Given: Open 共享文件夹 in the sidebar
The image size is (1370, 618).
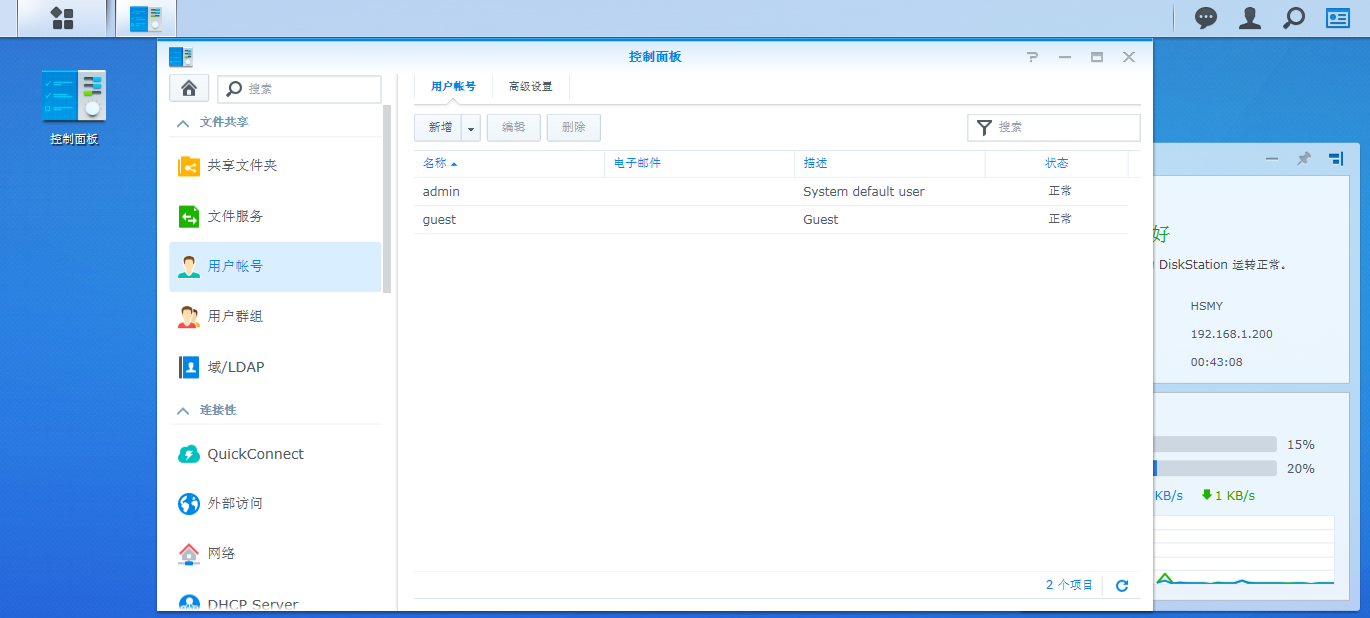Looking at the screenshot, I should [242, 166].
